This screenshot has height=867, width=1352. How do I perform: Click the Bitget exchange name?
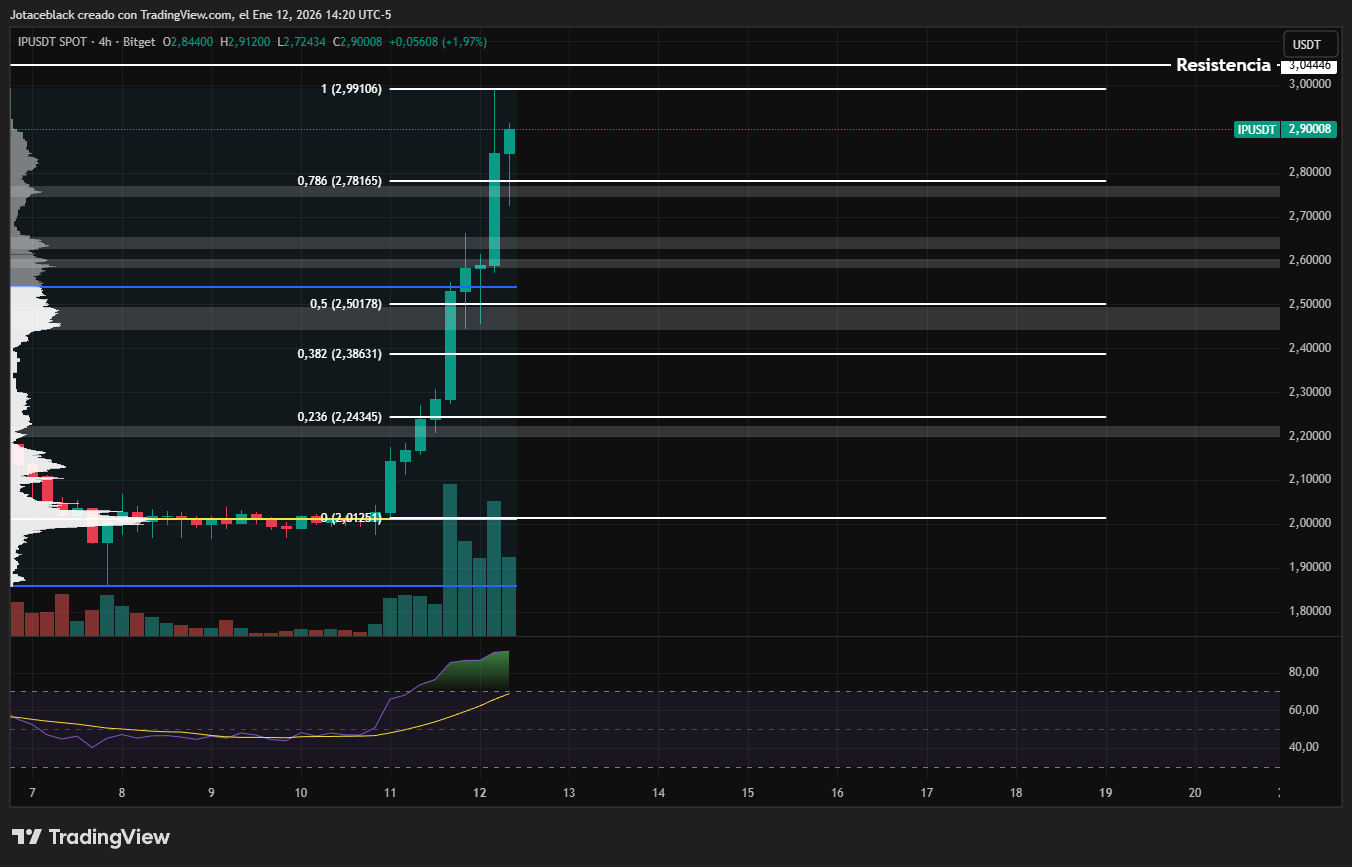(x=138, y=42)
